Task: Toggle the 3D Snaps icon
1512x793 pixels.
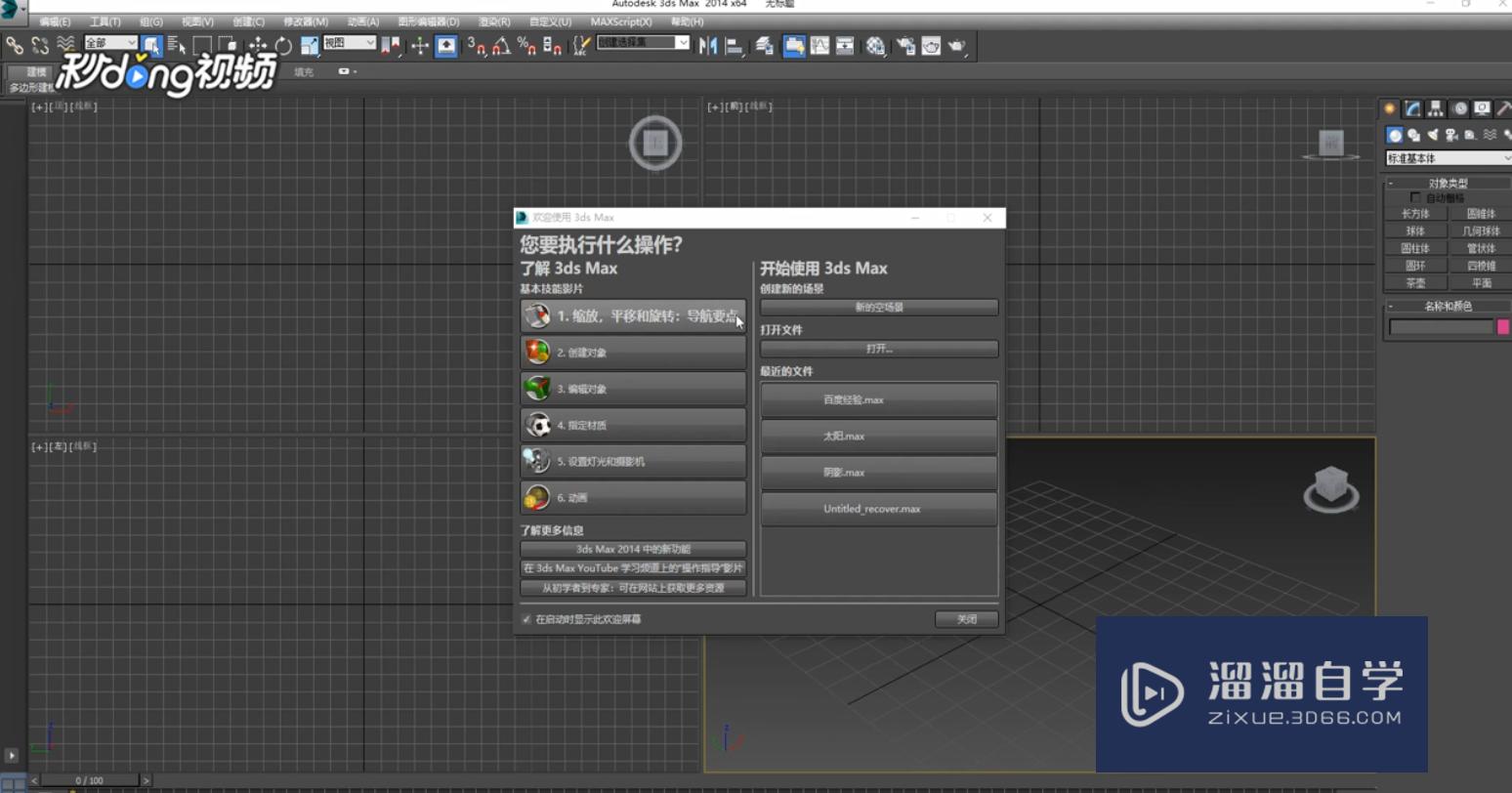Action: [477, 45]
